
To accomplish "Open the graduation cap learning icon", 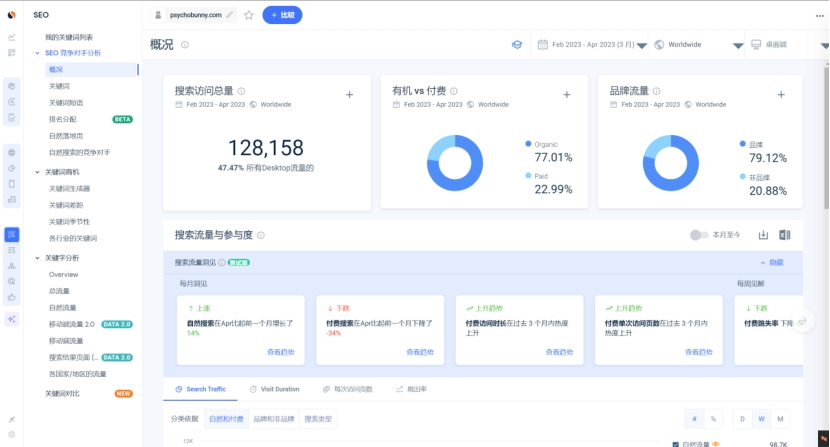I will [517, 45].
